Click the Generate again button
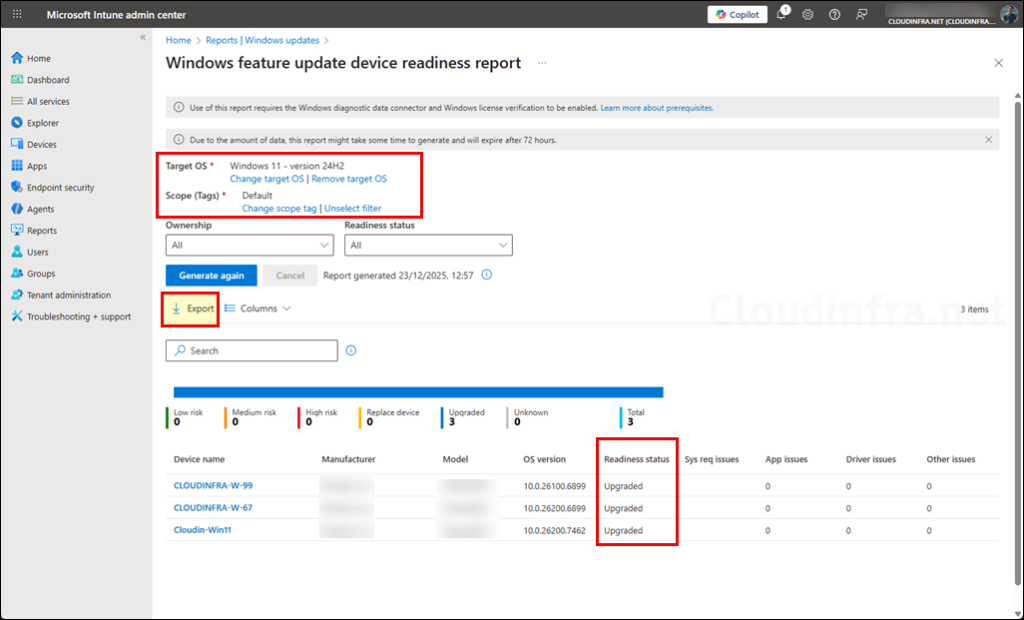Viewport: 1024px width, 620px height. click(211, 275)
